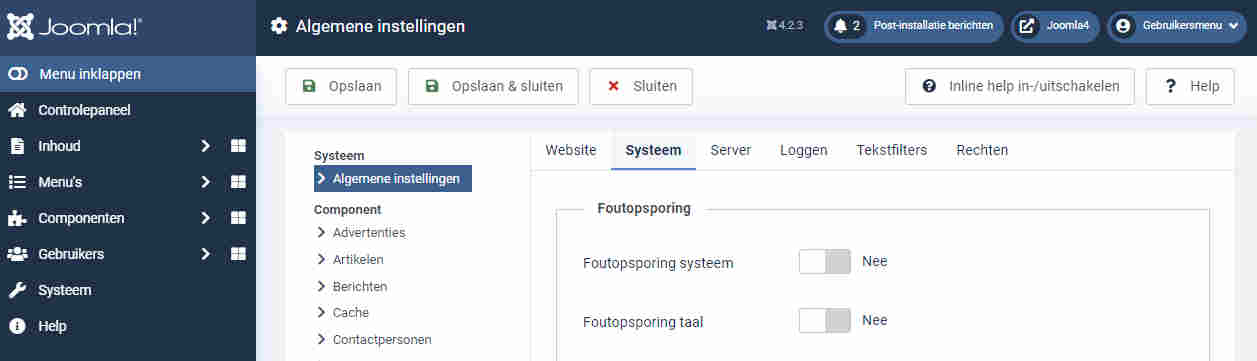Open the Gebruikers dashboard grid icon
The height and width of the screenshot is (361, 1257).
238,254
